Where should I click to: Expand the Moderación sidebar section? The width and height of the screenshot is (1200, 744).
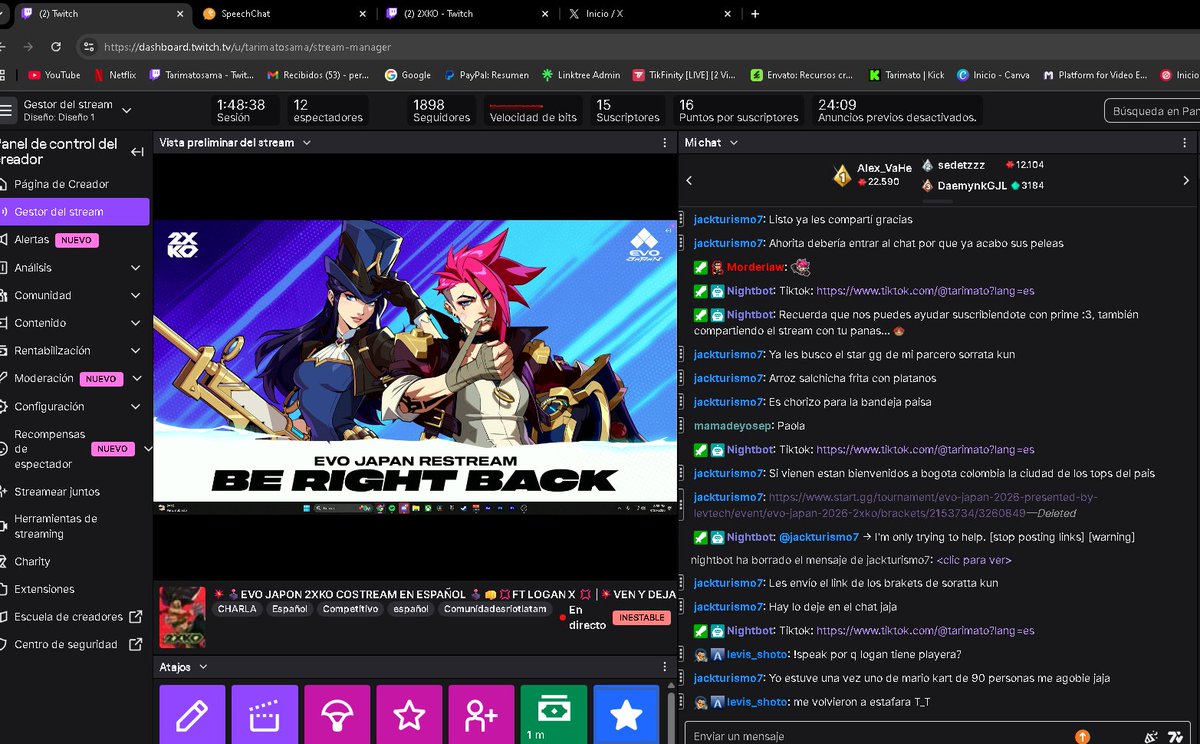point(136,379)
